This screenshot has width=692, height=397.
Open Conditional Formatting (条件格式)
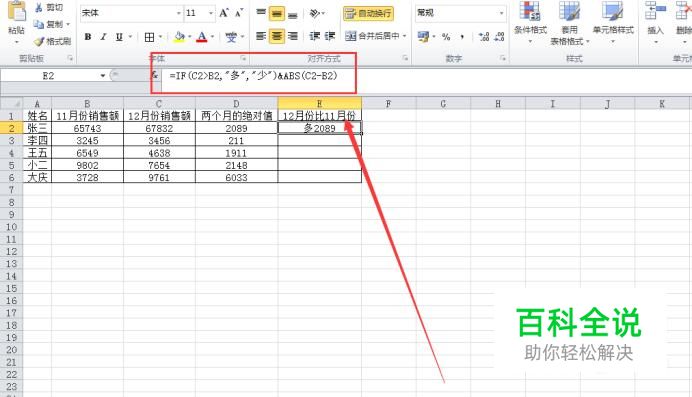click(x=530, y=22)
